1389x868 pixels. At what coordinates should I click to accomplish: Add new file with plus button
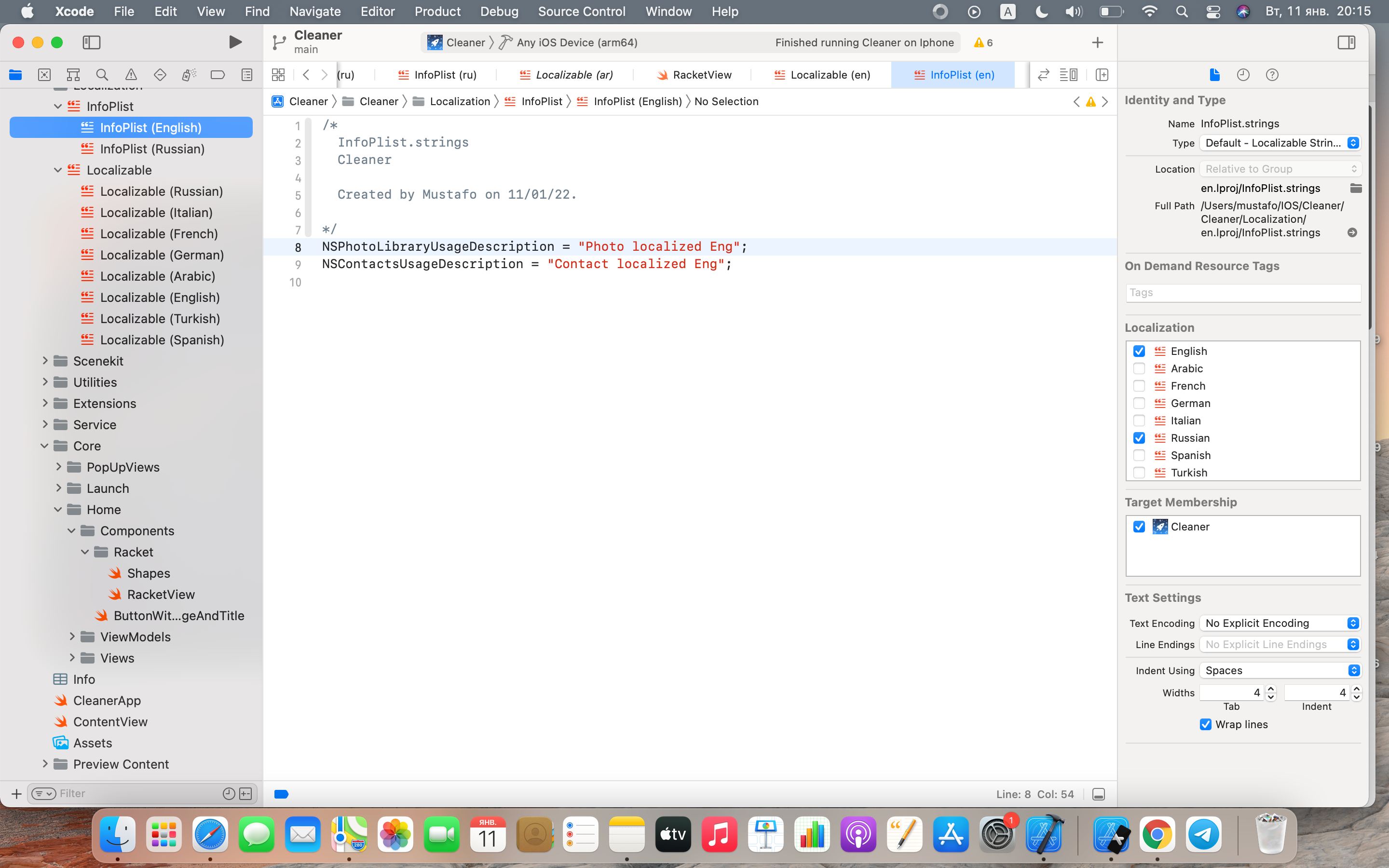click(16, 793)
